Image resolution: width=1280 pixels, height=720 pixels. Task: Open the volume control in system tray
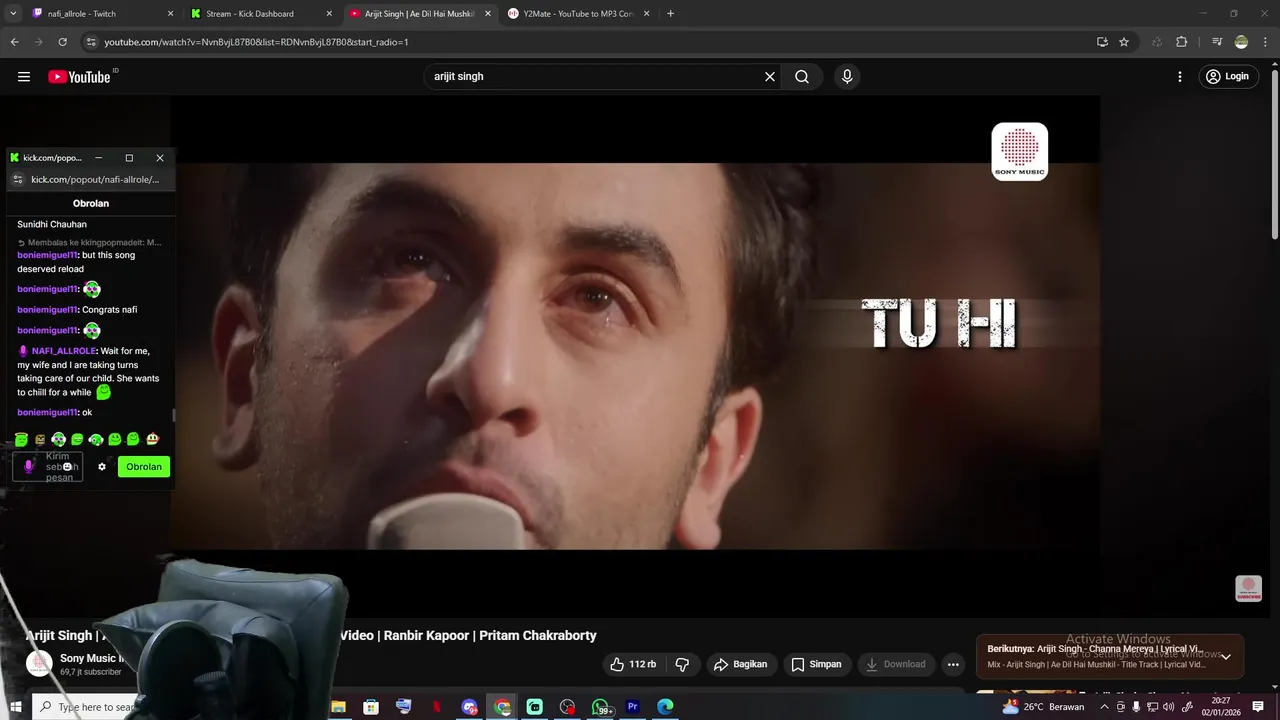(x=1168, y=707)
